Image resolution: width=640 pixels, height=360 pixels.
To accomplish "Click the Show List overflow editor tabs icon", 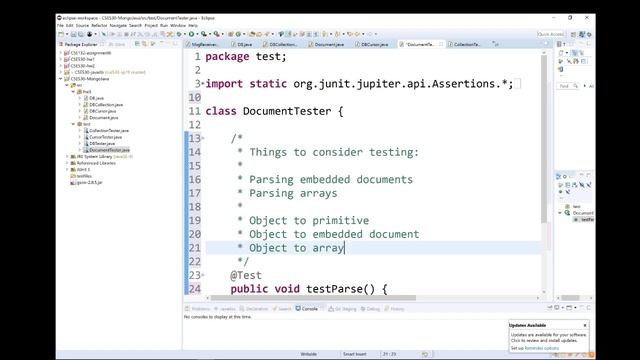I will click(x=496, y=44).
